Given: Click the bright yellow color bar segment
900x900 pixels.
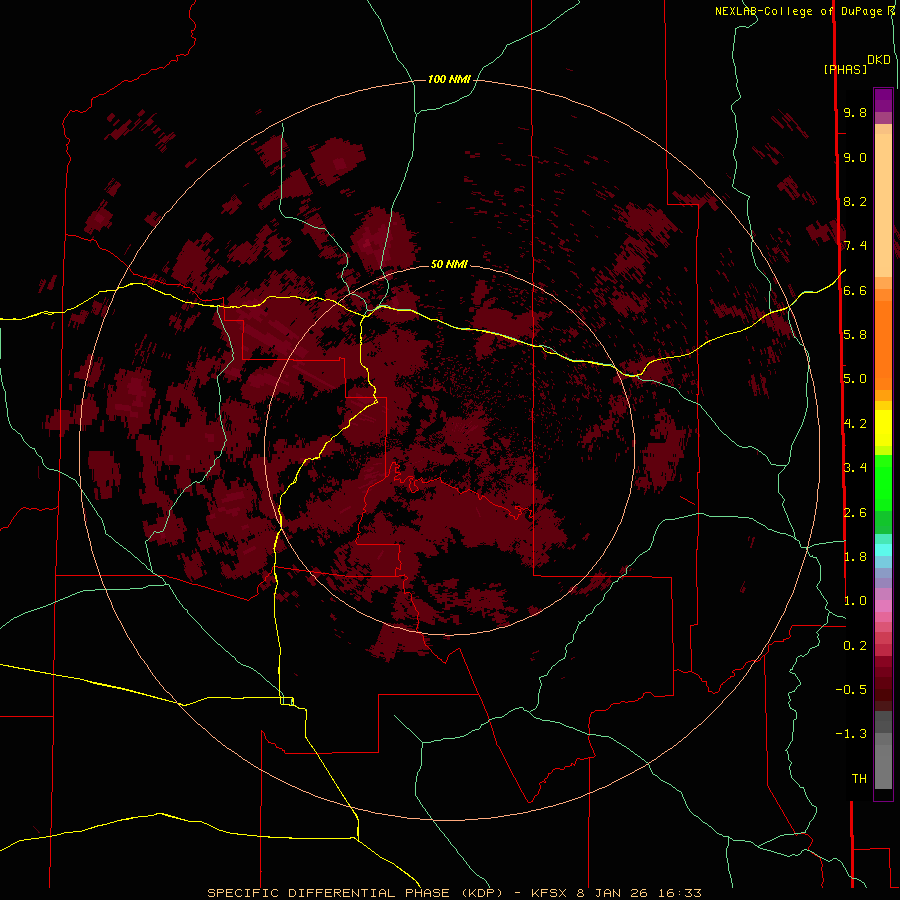Looking at the screenshot, I should click(x=883, y=428).
